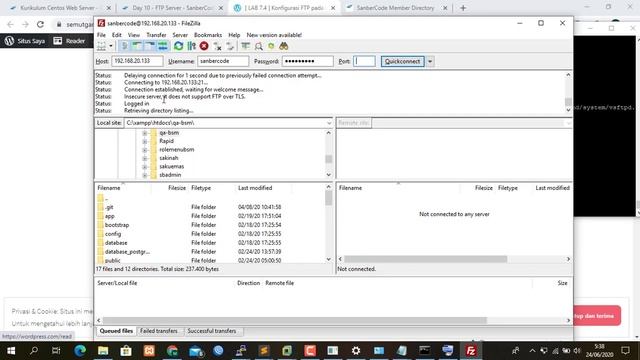This screenshot has width=640, height=360.
Task: Expand the sakuemas folder tree node
Action: 144,167
